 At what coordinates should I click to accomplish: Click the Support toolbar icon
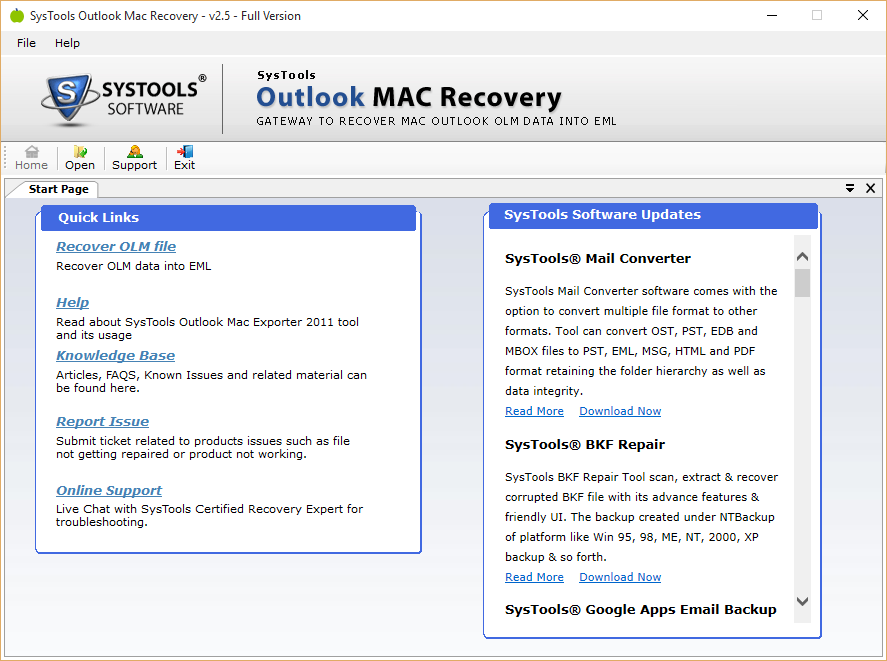coord(134,158)
